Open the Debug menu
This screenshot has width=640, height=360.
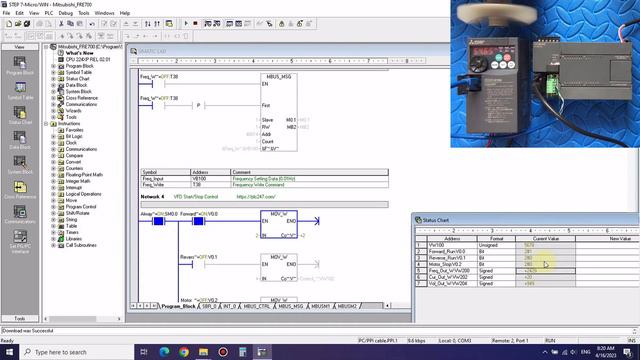click(65, 13)
